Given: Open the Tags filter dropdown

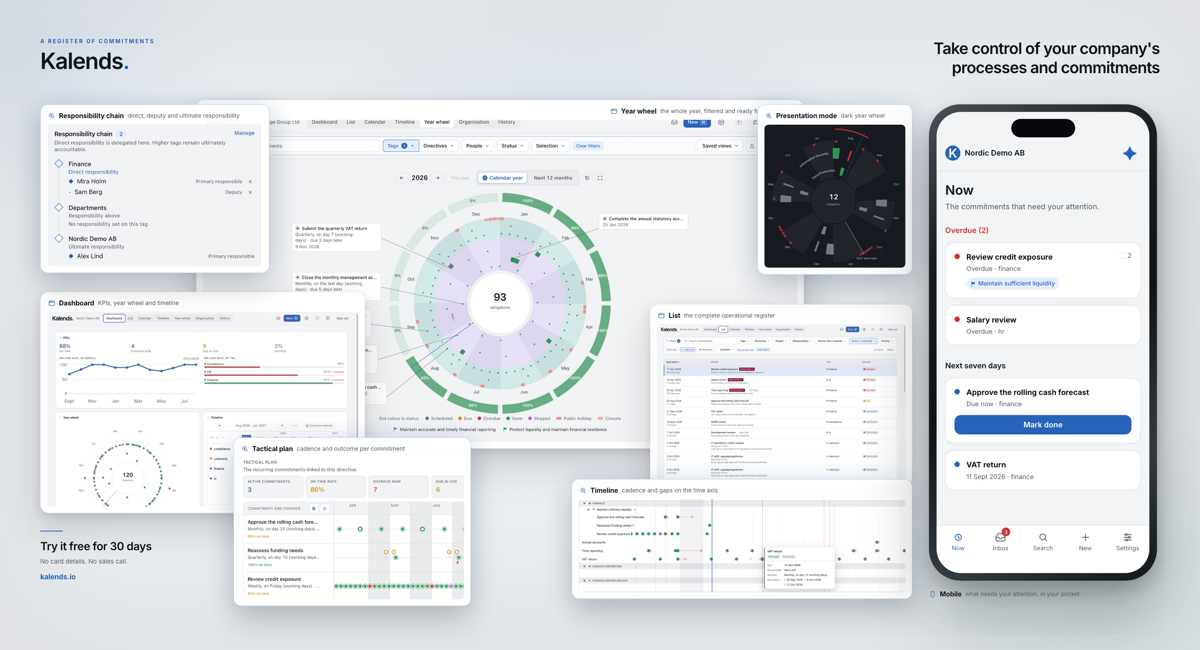Looking at the screenshot, I should [x=400, y=146].
